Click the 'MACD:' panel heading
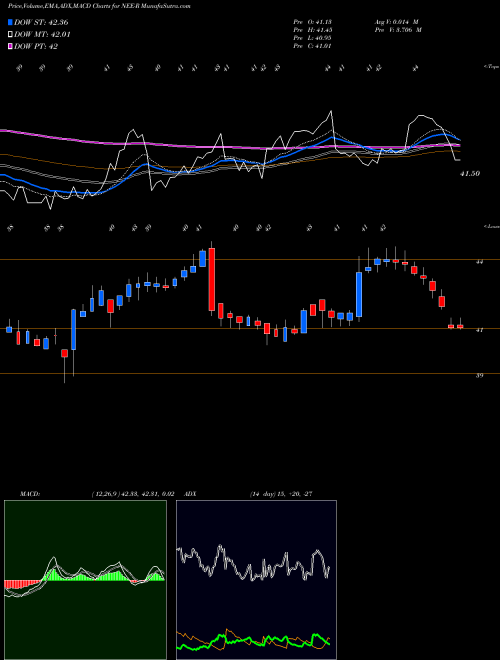 click(29, 494)
